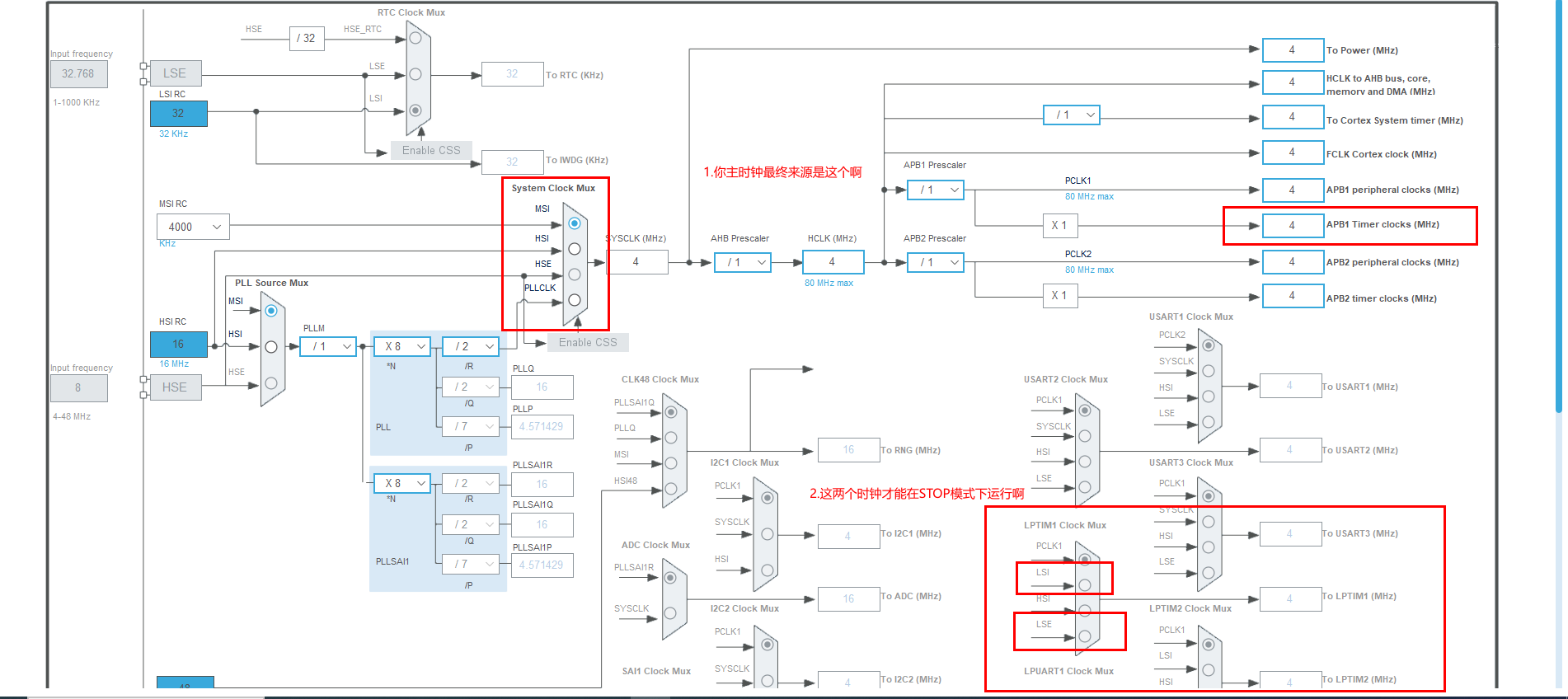Click the APB1 X 1 timer multiplier box
1568x699 pixels.
(x=1059, y=225)
